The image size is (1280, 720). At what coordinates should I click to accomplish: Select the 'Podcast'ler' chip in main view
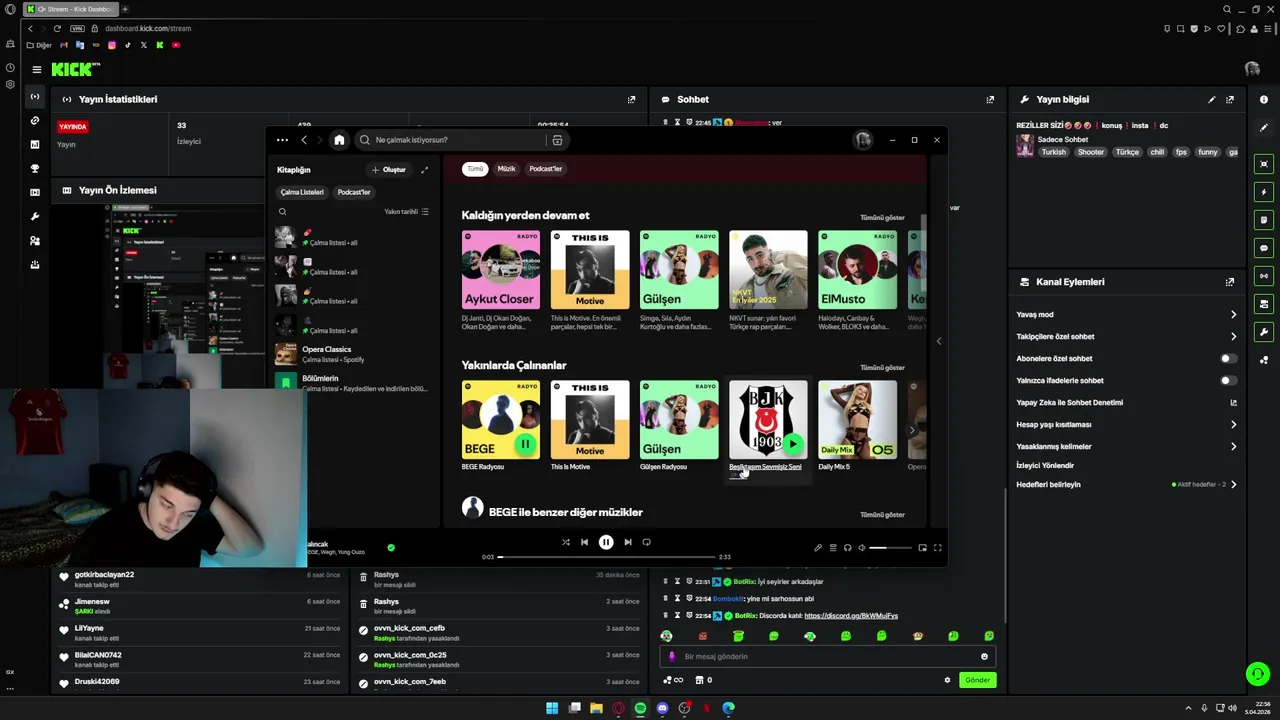click(545, 169)
